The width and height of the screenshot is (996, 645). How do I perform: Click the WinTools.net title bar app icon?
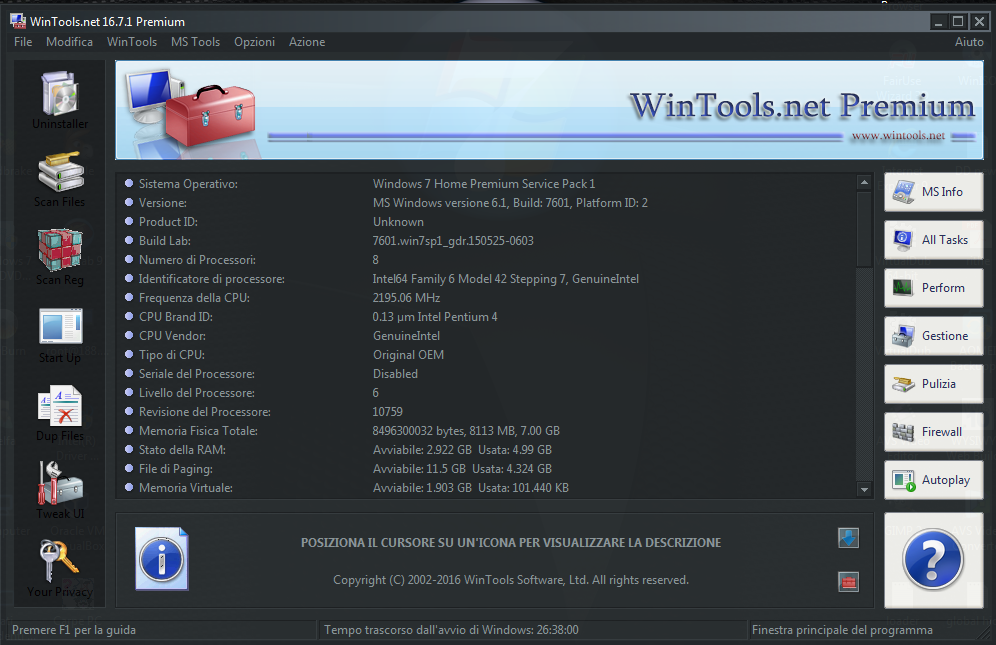click(18, 21)
